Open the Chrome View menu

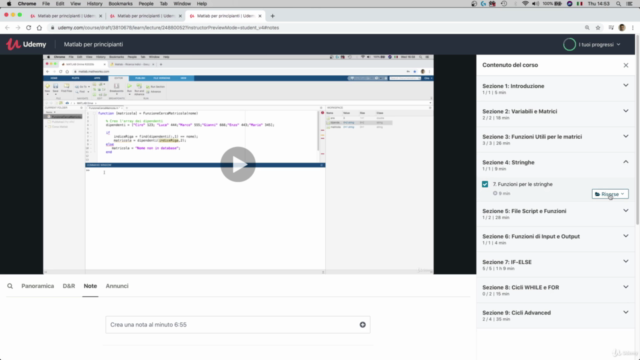pos(76,4)
